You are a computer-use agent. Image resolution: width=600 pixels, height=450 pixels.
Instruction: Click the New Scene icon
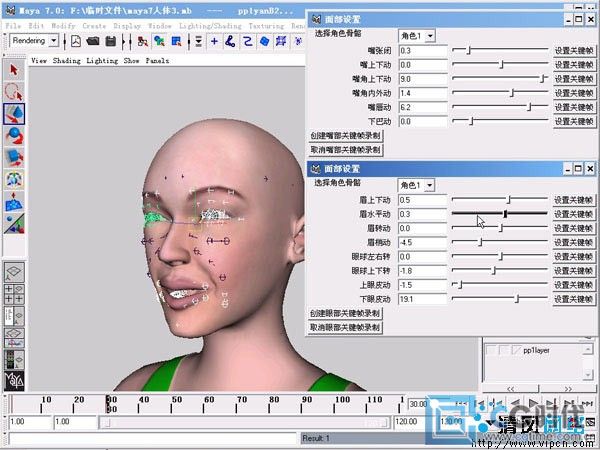pyautogui.click(x=76, y=41)
